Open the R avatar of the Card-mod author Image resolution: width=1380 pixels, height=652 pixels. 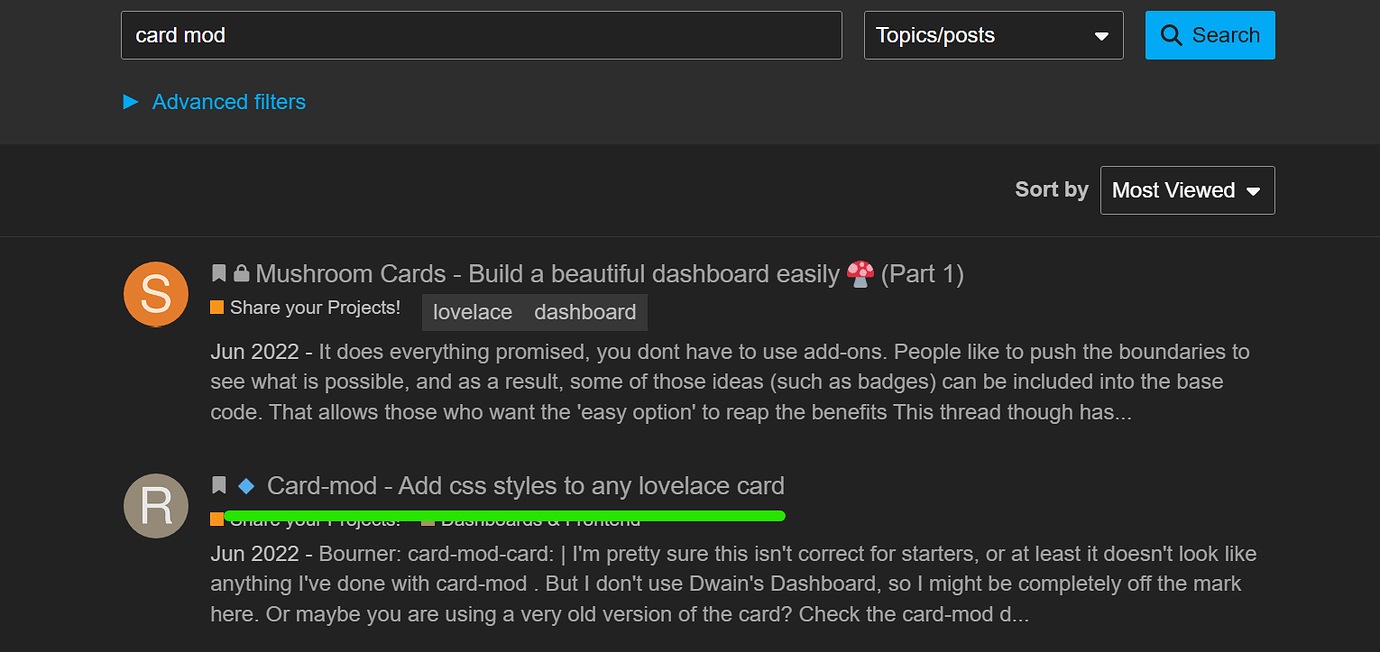(155, 505)
